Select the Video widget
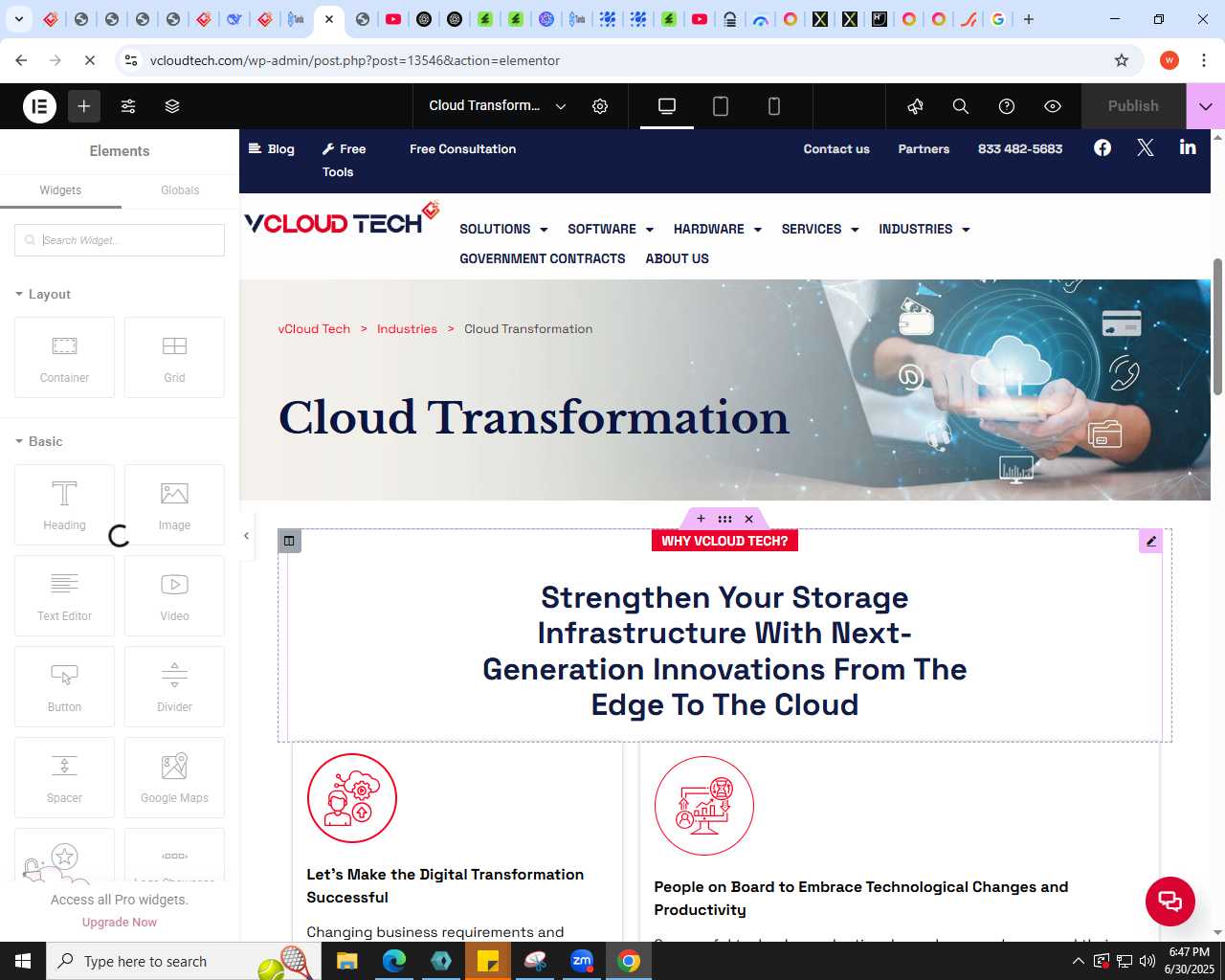The image size is (1225, 980). 174,595
